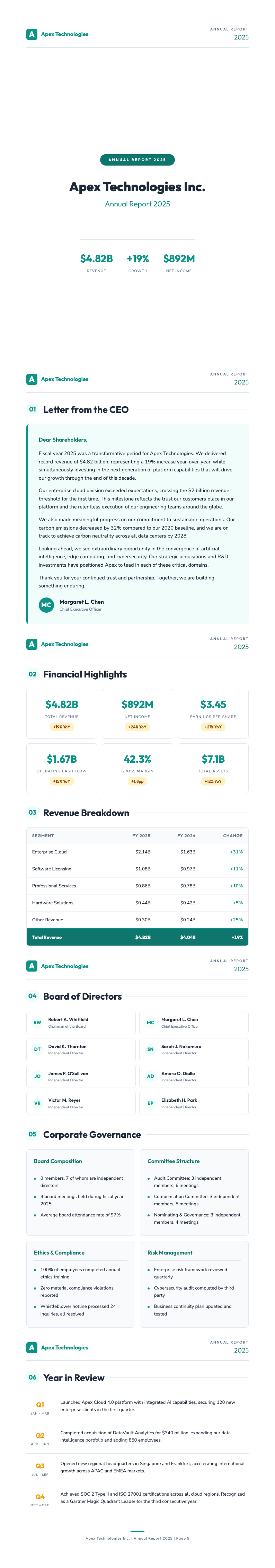
Task: Click the Dear Shareholders greeting
Action: tap(63, 440)
